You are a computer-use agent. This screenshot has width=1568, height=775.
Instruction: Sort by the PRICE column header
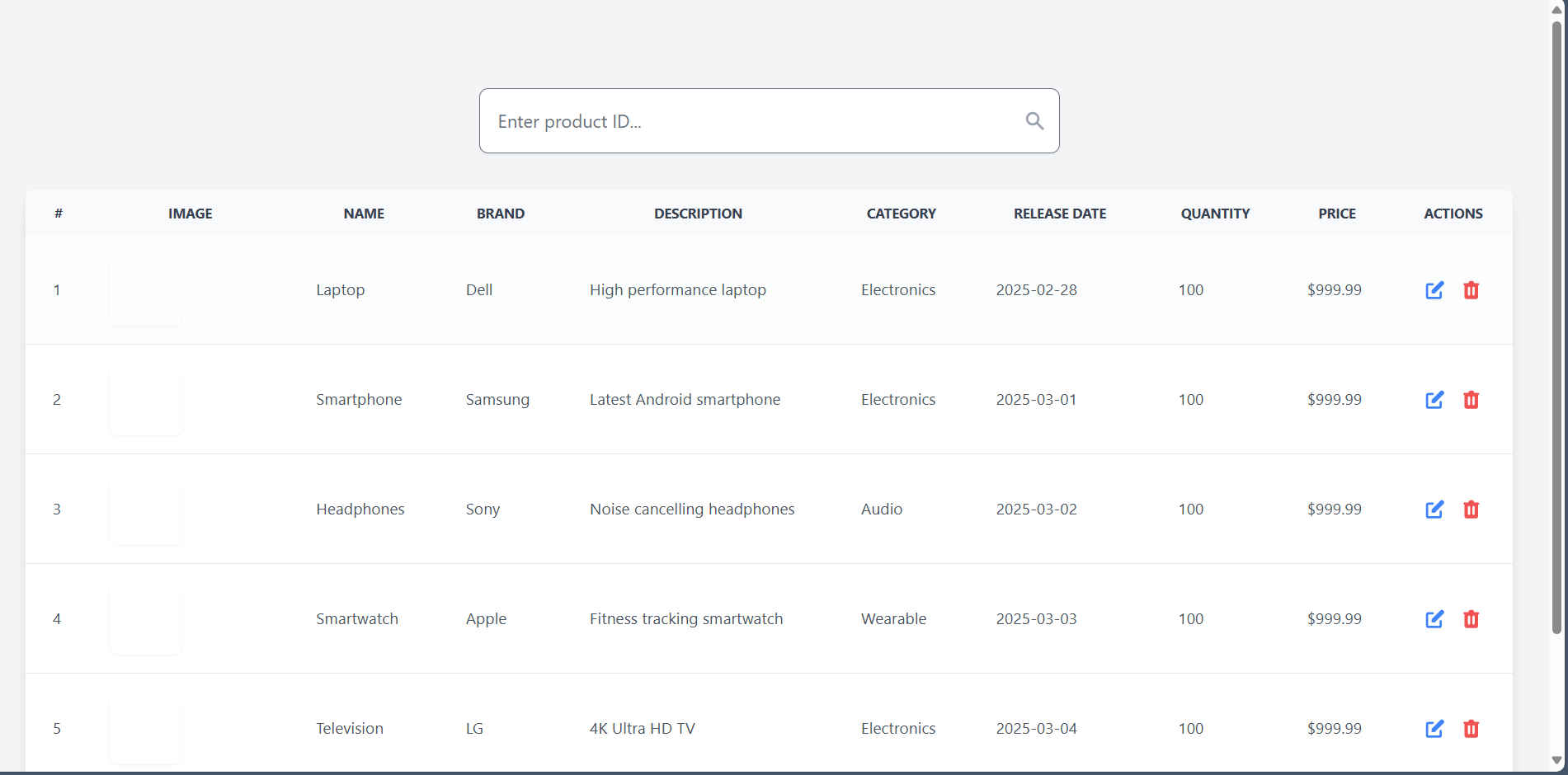point(1336,213)
